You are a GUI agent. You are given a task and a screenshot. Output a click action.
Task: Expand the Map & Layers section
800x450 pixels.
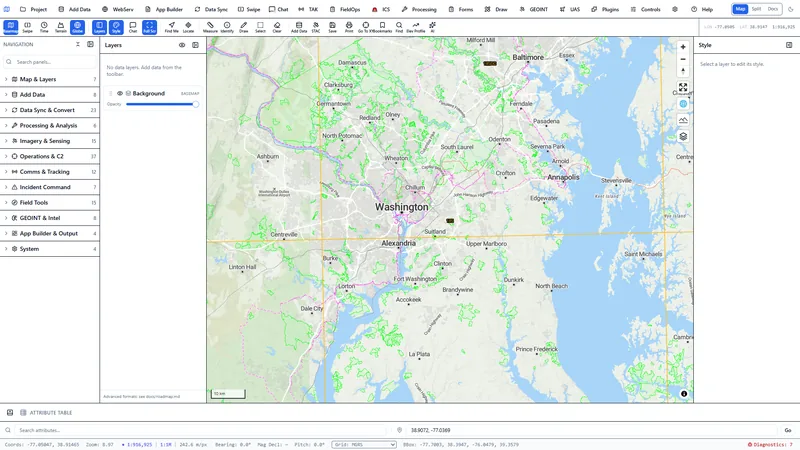pos(49,79)
